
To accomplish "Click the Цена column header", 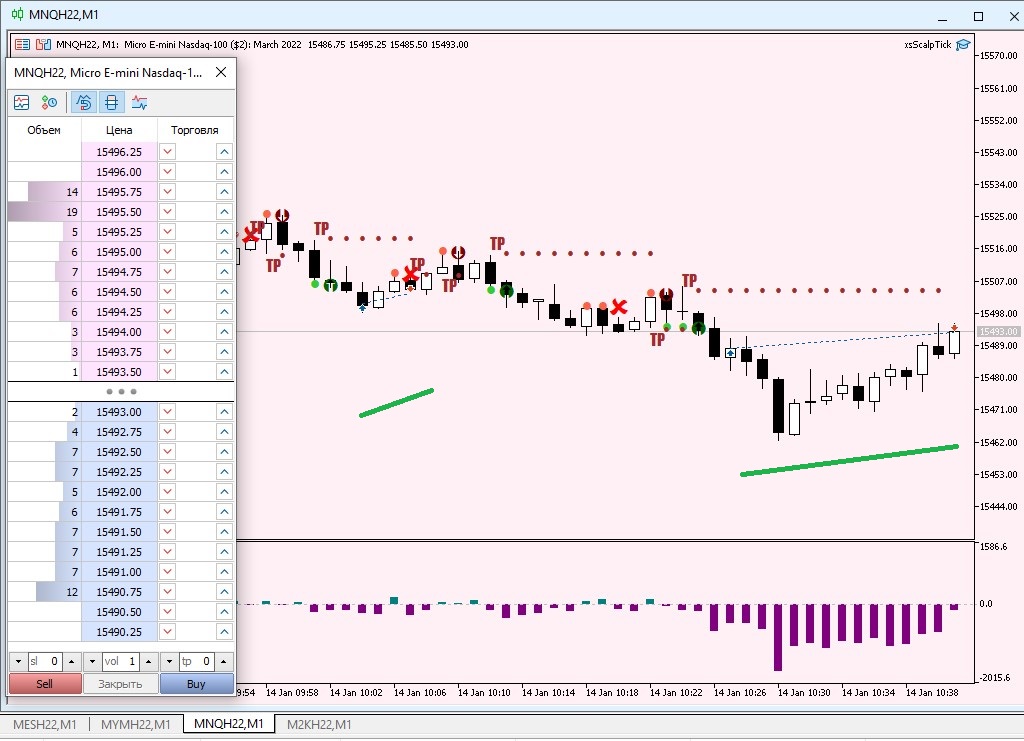I will point(119,130).
